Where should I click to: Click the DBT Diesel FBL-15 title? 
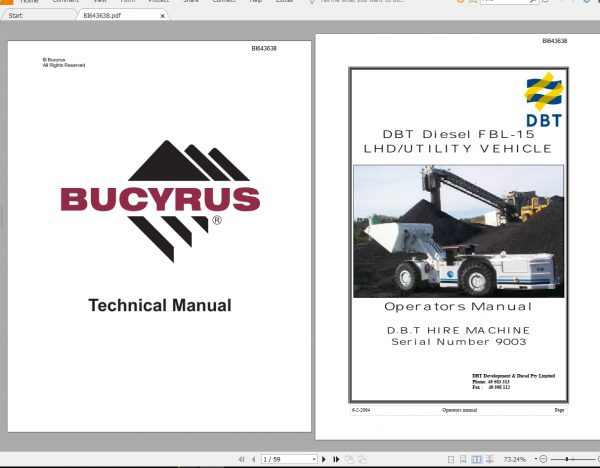(x=458, y=134)
